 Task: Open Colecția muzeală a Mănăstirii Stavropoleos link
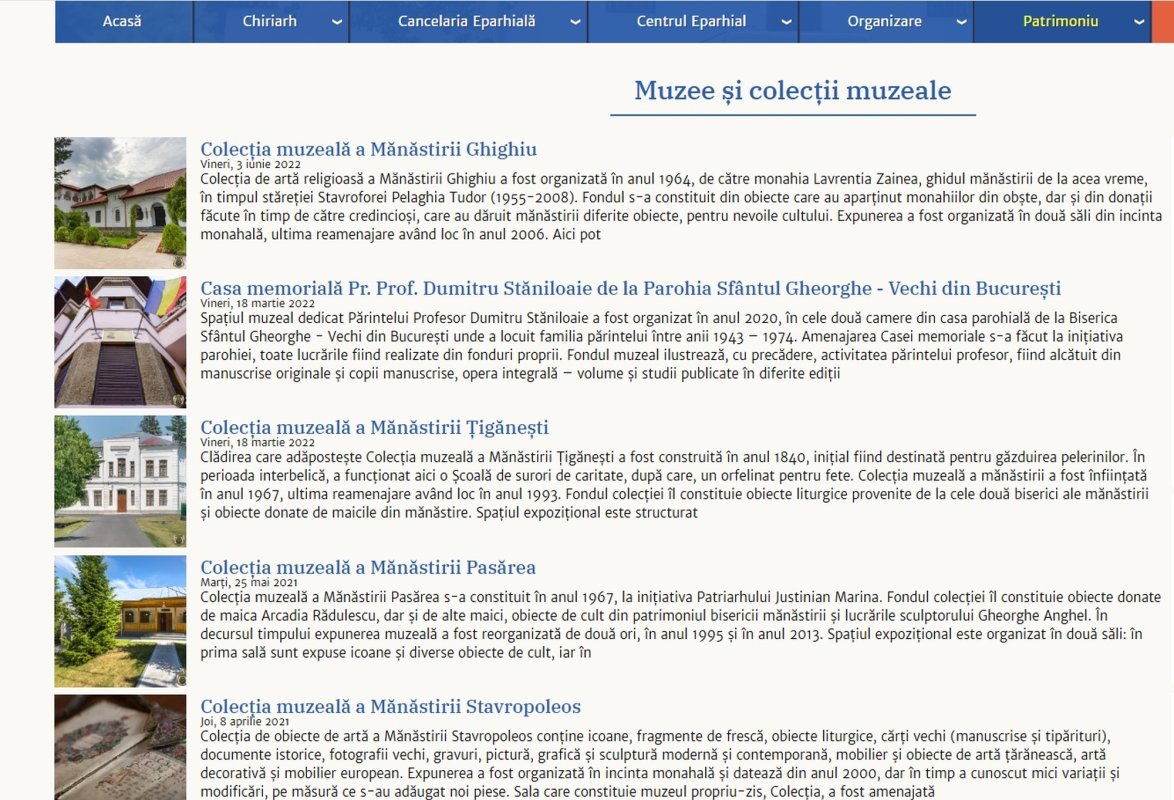coord(390,707)
